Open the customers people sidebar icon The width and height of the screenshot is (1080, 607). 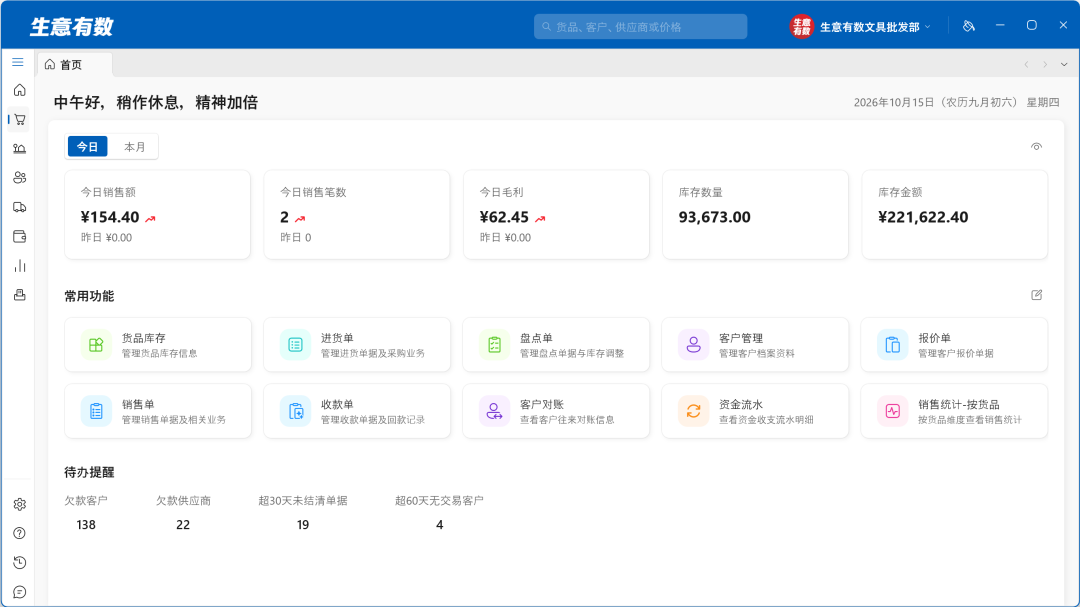click(x=19, y=178)
